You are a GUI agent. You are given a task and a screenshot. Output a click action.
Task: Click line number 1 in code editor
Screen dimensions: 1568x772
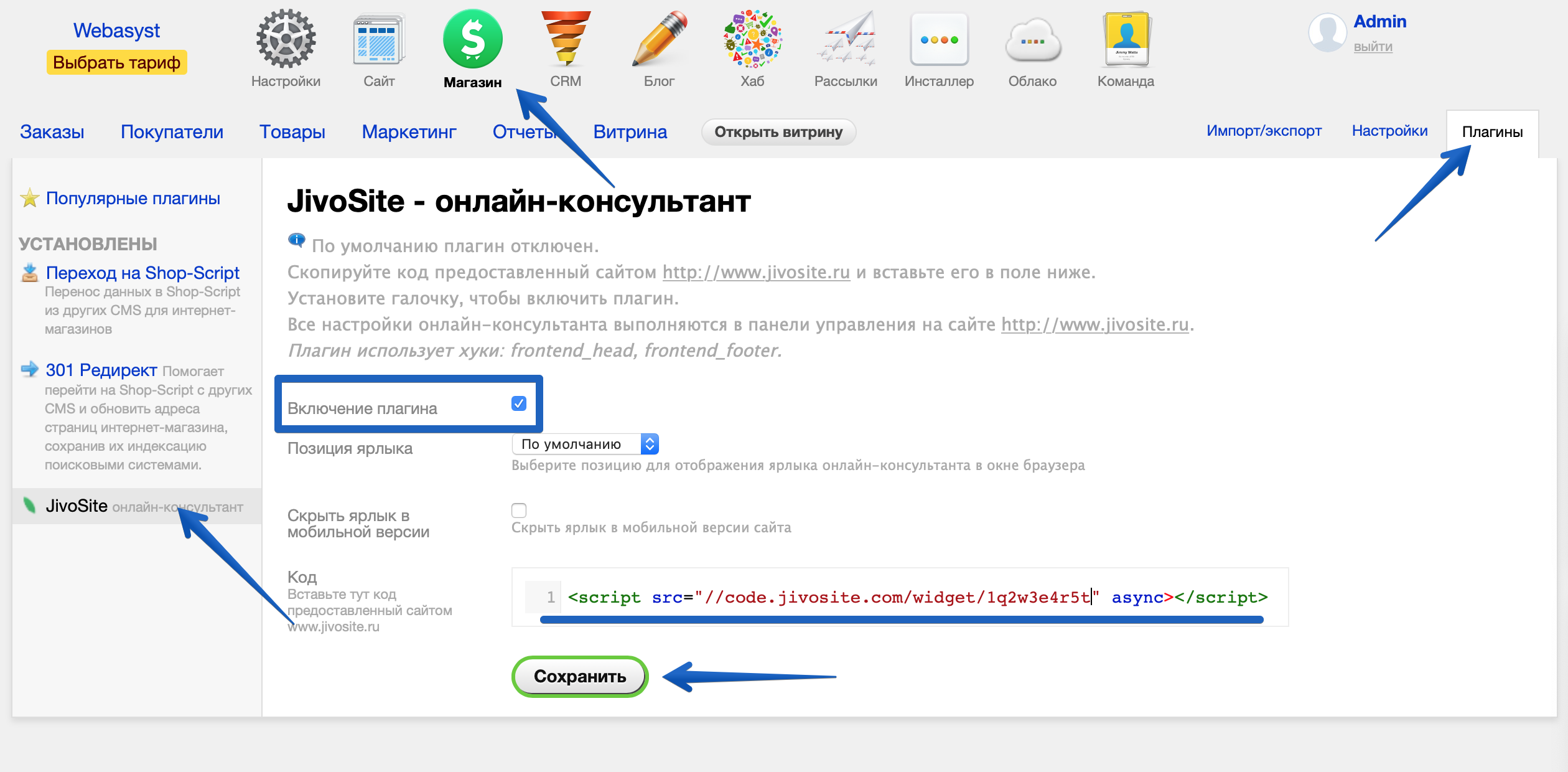pos(550,597)
